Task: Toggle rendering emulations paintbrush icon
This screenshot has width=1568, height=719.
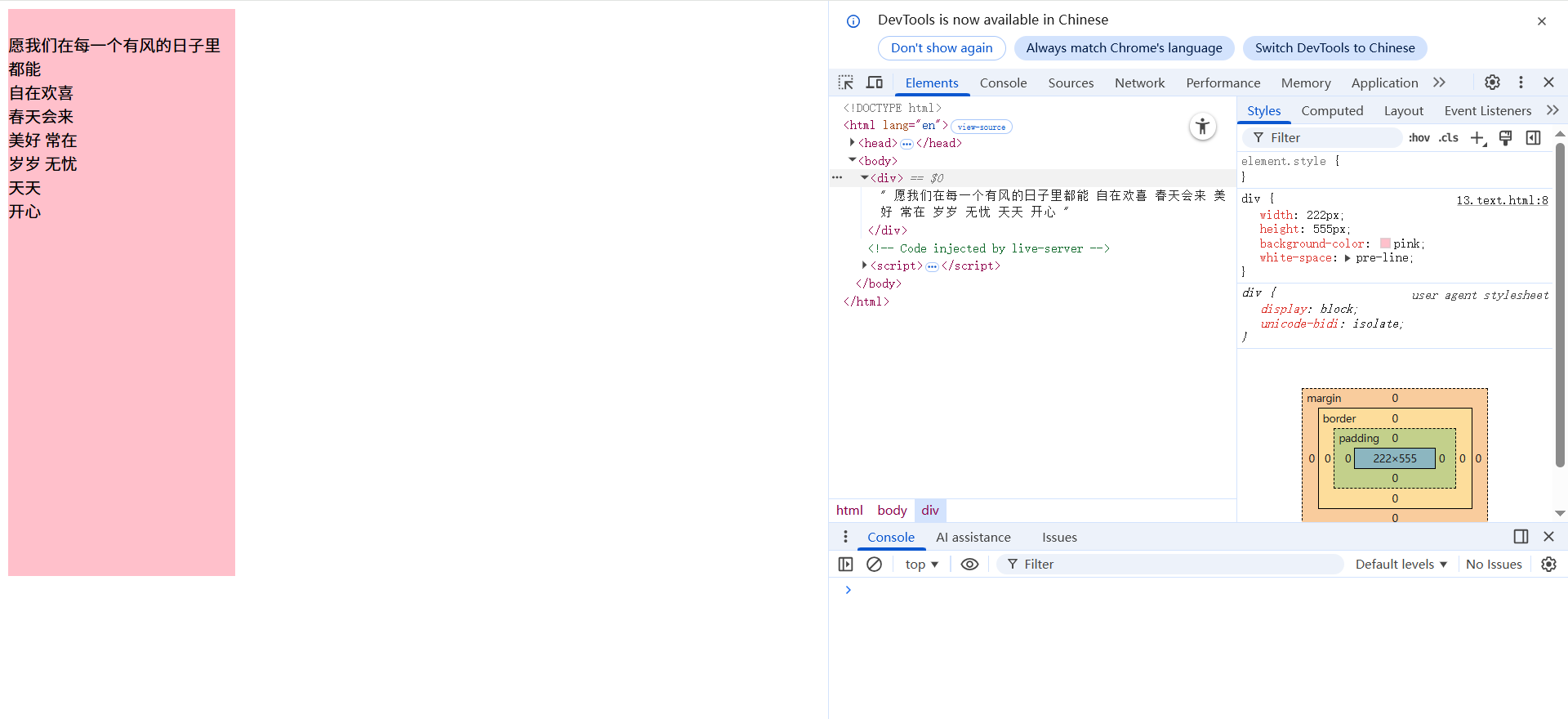Action: [1506, 138]
